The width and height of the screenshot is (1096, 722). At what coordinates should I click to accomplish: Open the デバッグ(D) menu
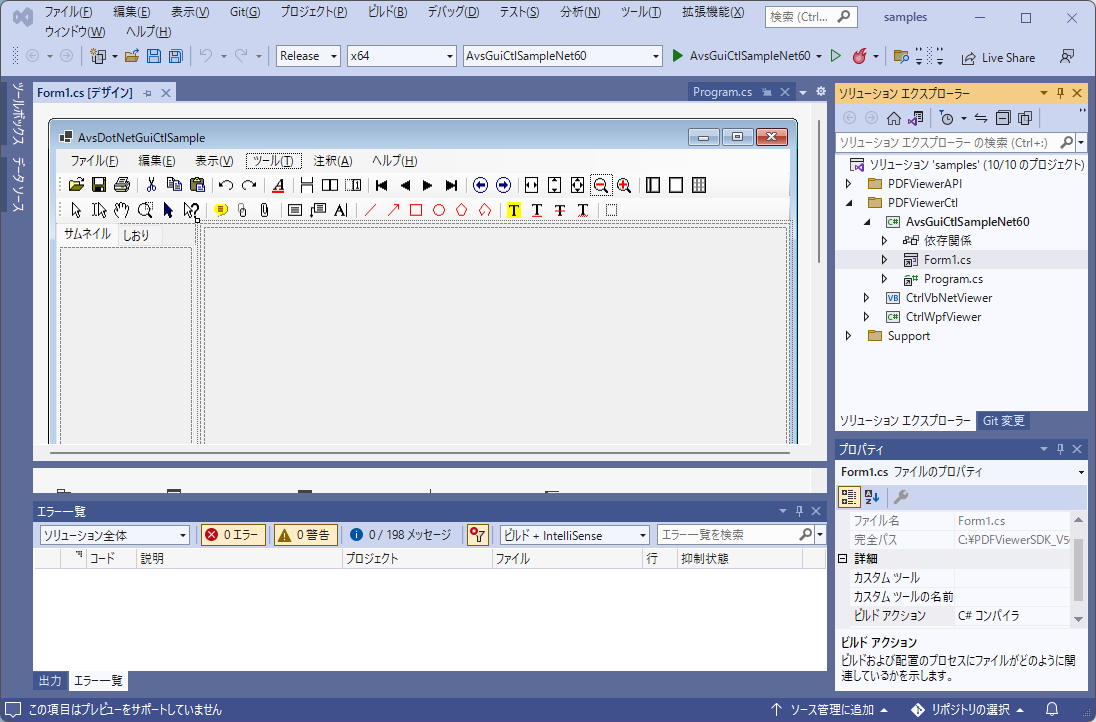pyautogui.click(x=453, y=12)
